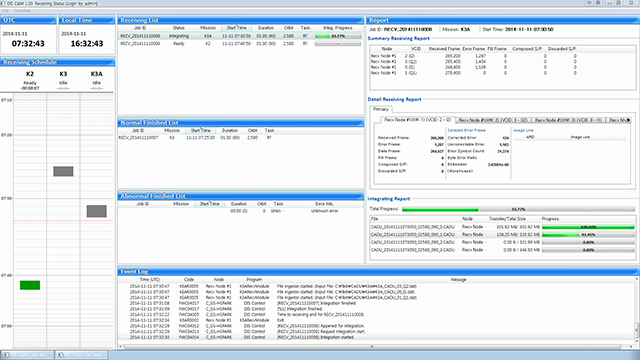Click the K2 mission header in Receiving Schedule
This screenshot has height=360, width=640.
pyautogui.click(x=30, y=74)
